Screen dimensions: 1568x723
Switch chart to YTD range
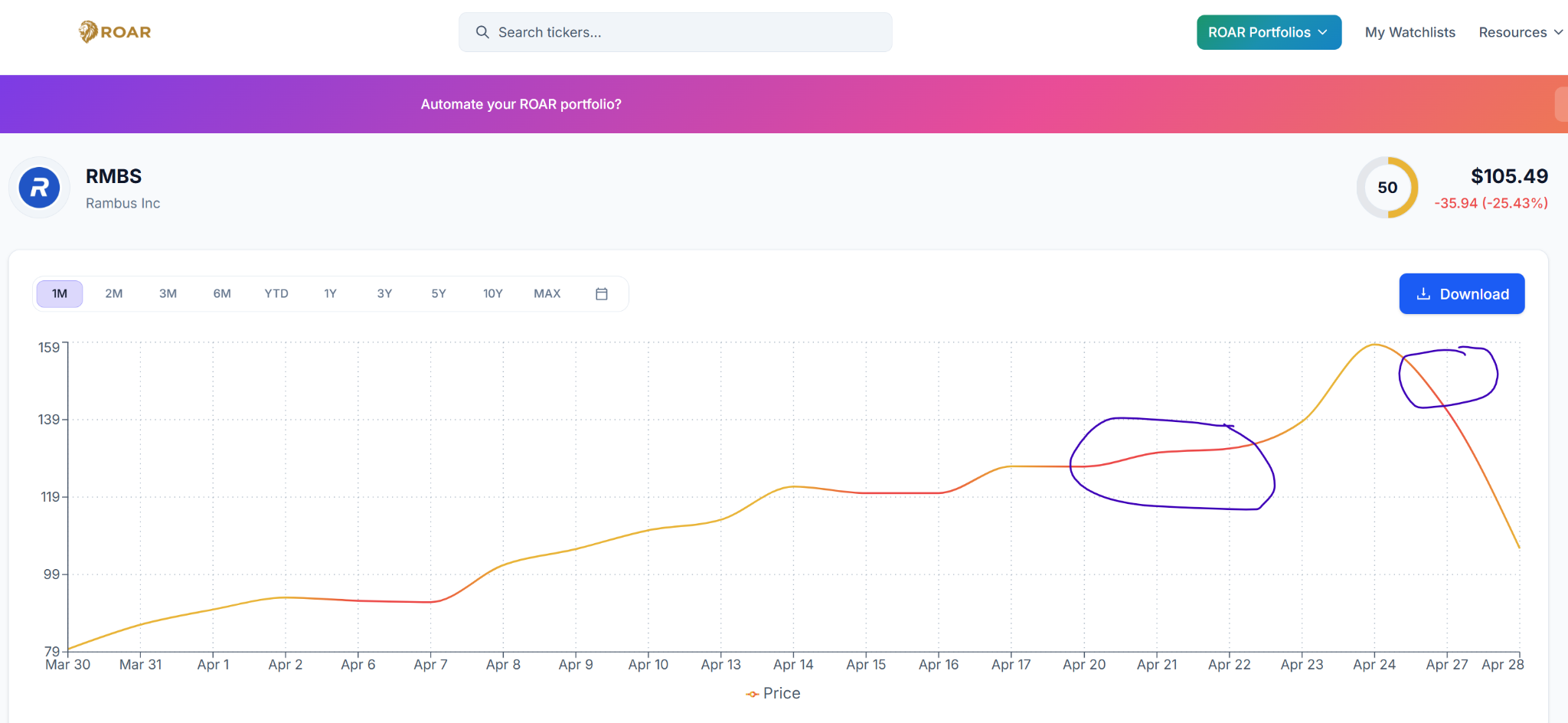[x=276, y=294]
